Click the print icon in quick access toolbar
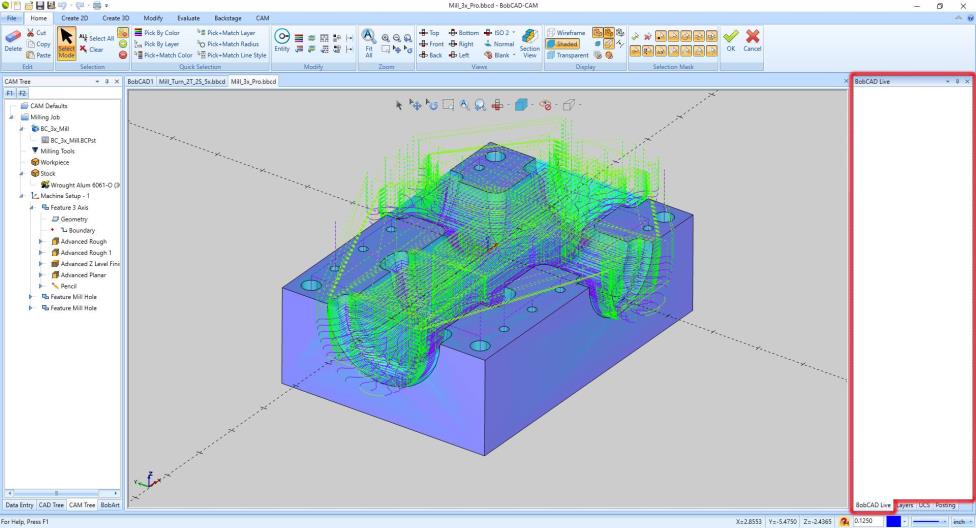This screenshot has width=976, height=528. coord(96,6)
